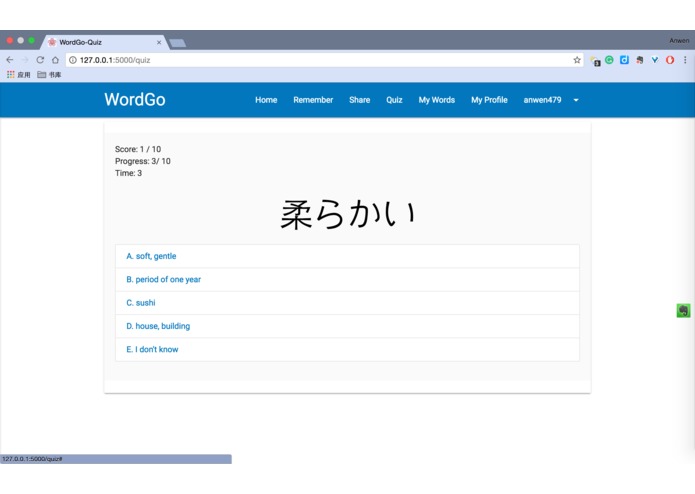Open the browser home page icon

tap(55, 60)
